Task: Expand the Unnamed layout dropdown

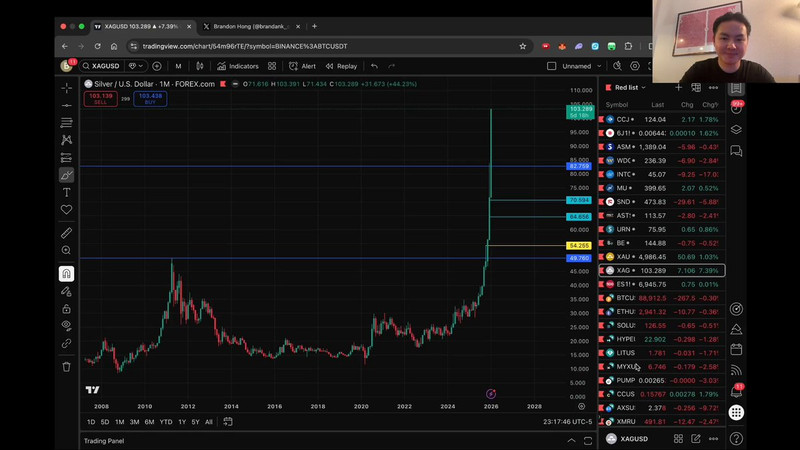Action: (581, 66)
